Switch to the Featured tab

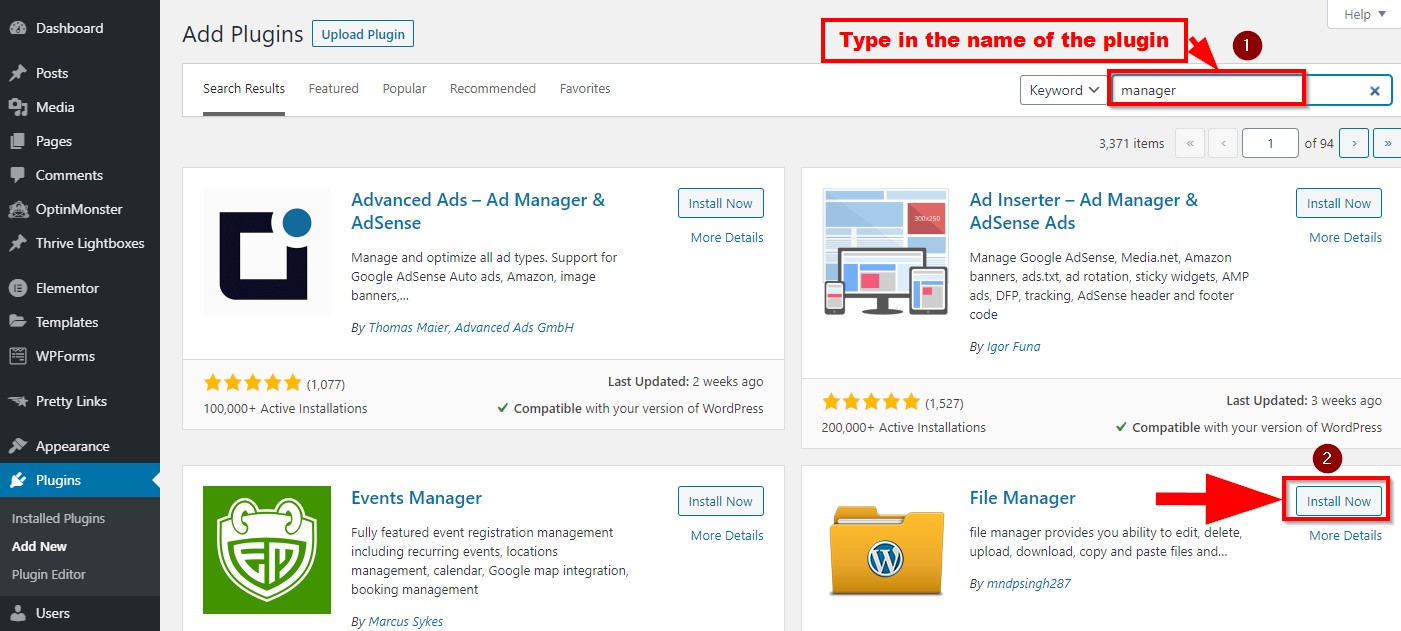click(333, 89)
